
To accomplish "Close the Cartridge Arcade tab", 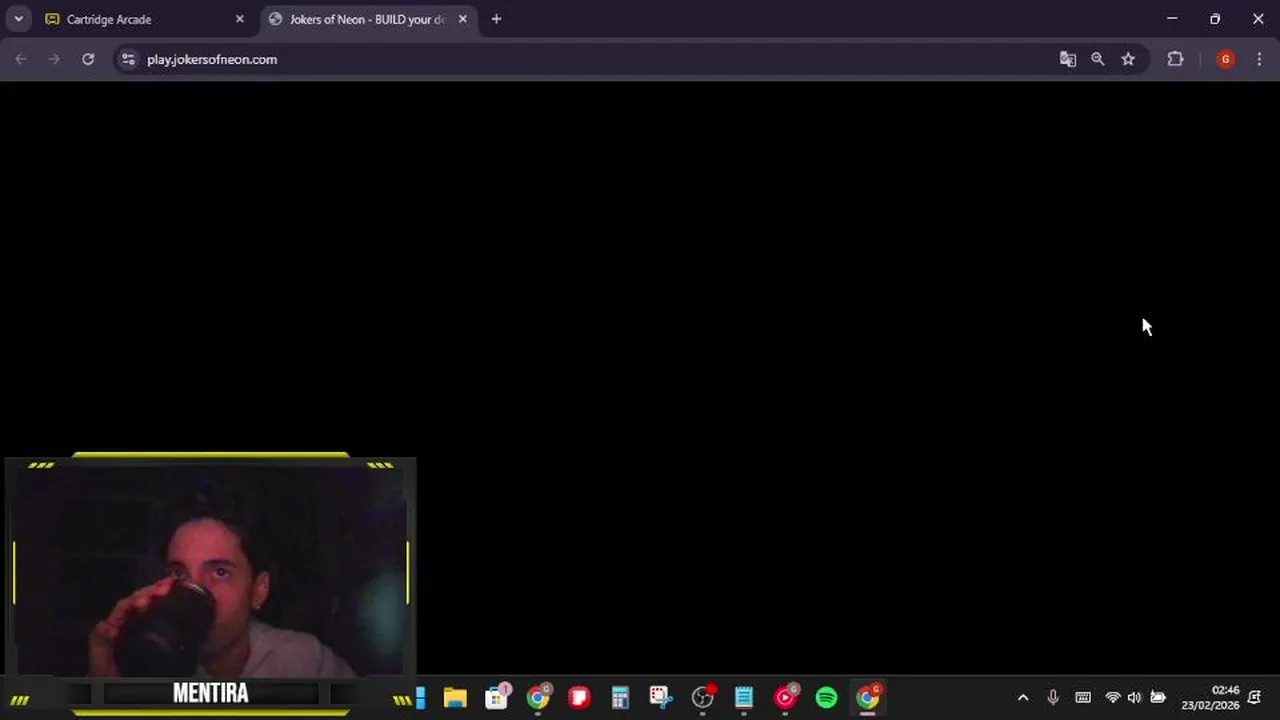I will point(239,19).
